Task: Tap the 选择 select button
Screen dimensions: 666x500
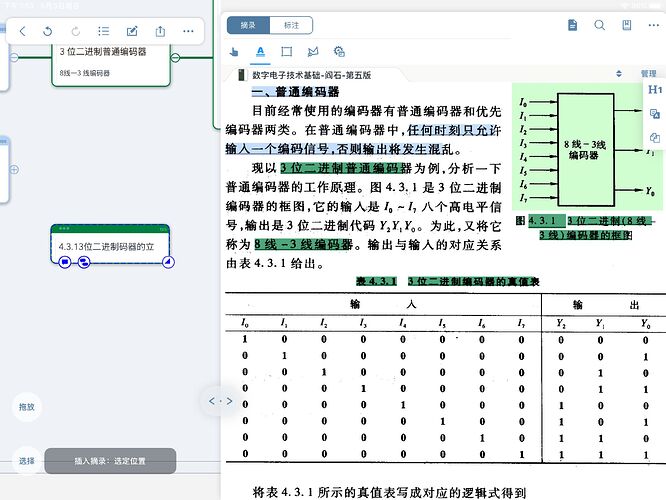Action: 27,461
